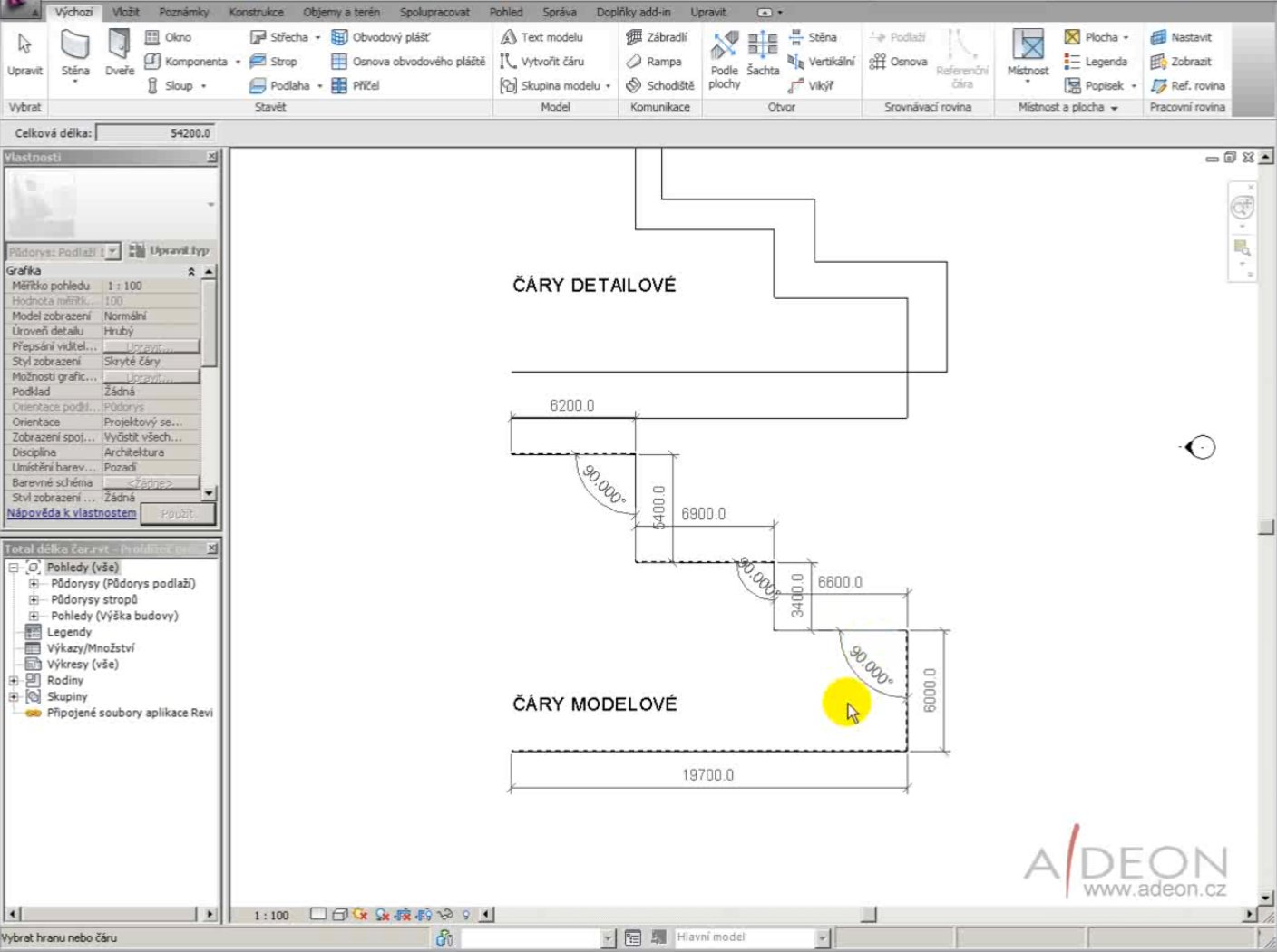Select the Stěna wall tool
Image resolution: width=1277 pixels, height=952 pixels.
[74, 54]
